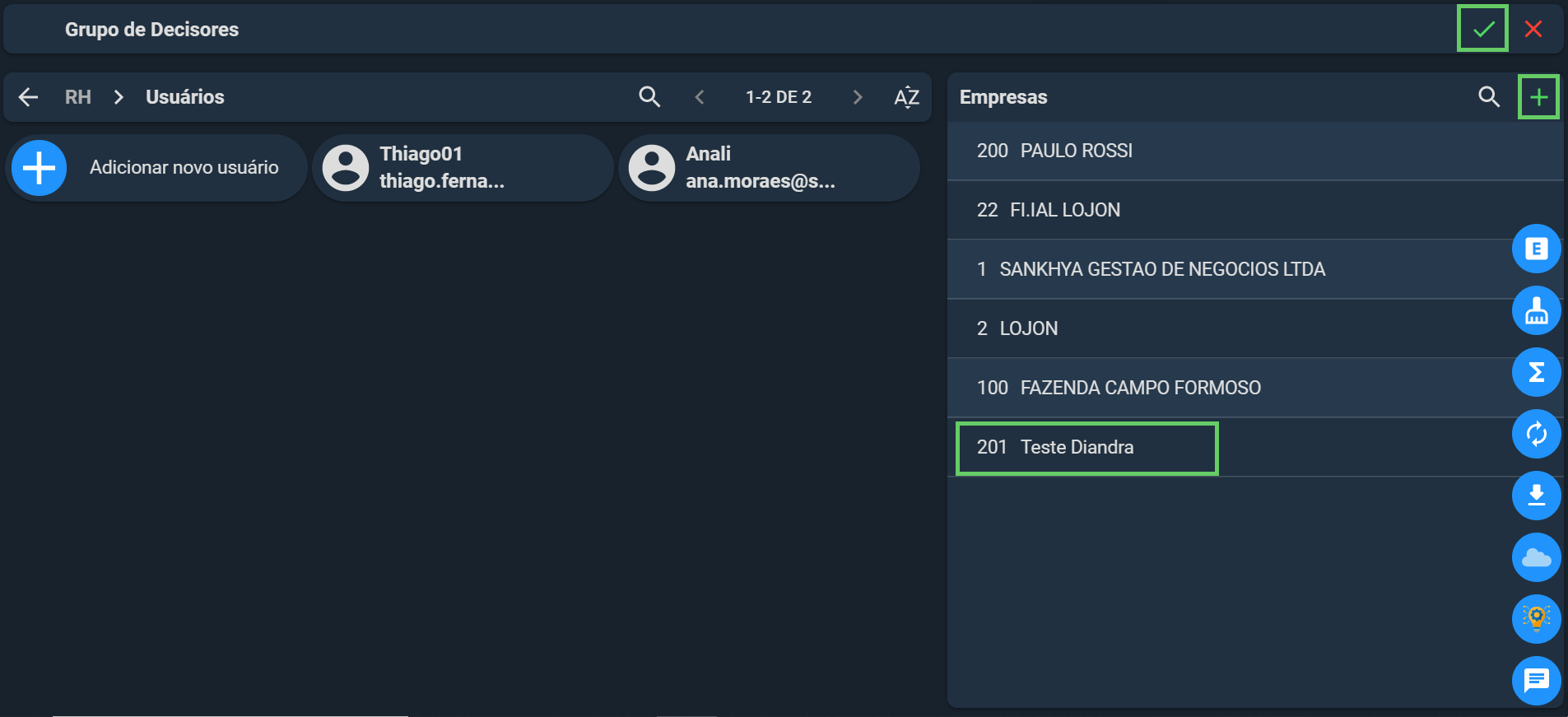
Task: Click the Usuários breadcrumb label
Action: (185, 97)
